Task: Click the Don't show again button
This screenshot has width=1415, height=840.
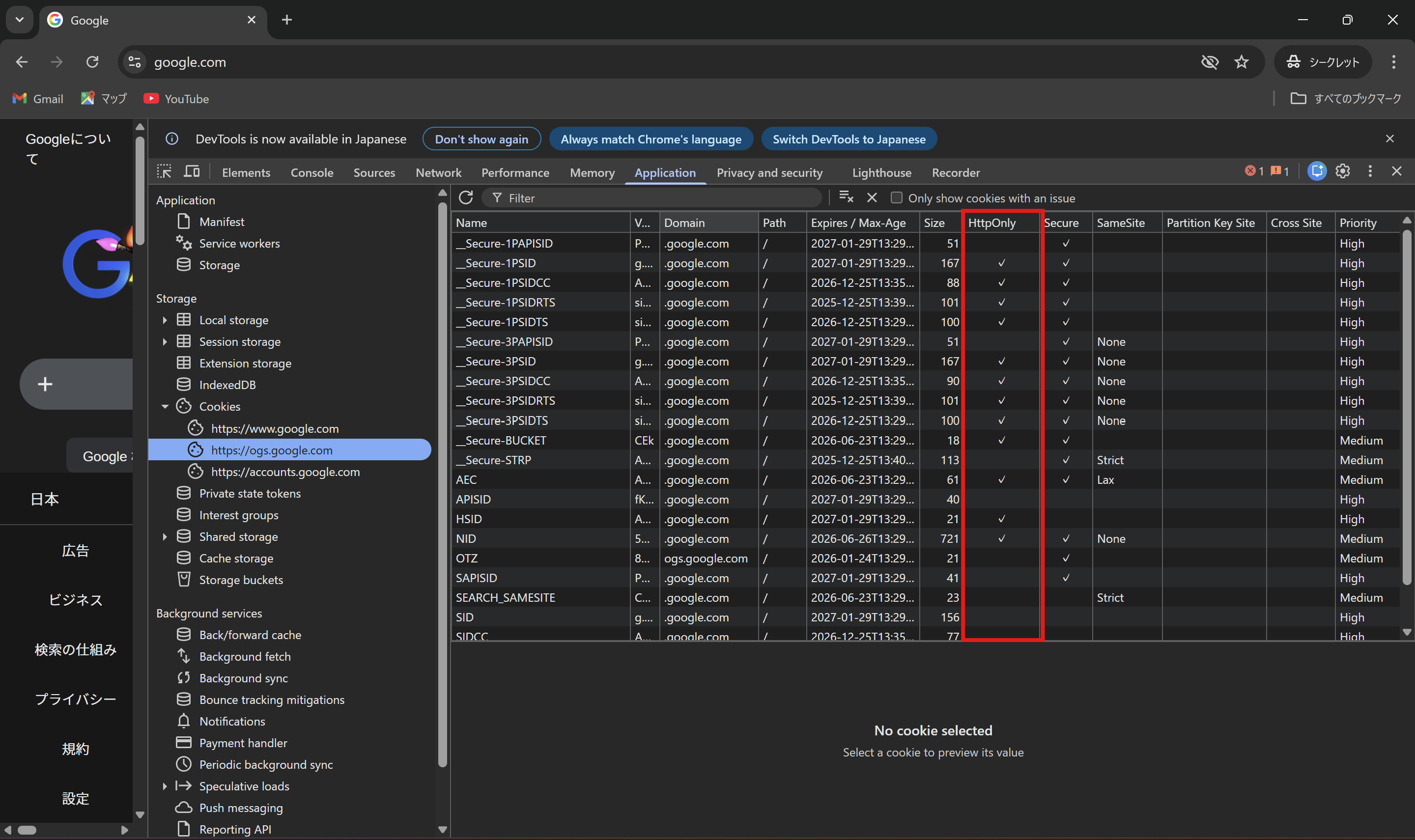Action: click(x=481, y=139)
